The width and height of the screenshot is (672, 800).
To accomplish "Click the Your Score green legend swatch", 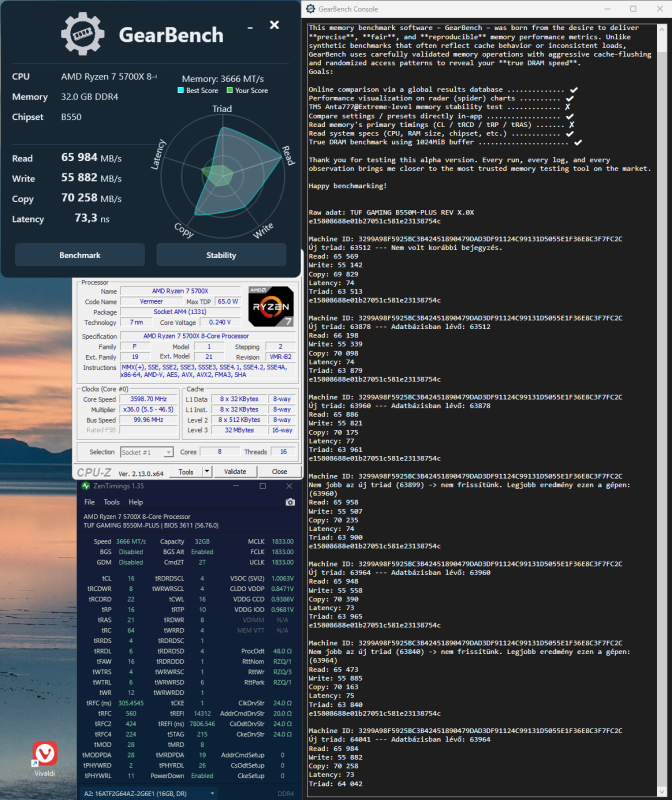I will (230, 90).
